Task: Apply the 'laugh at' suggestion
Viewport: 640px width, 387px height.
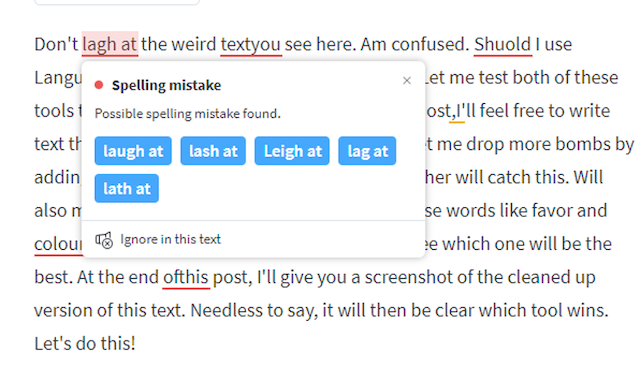Action: [133, 151]
